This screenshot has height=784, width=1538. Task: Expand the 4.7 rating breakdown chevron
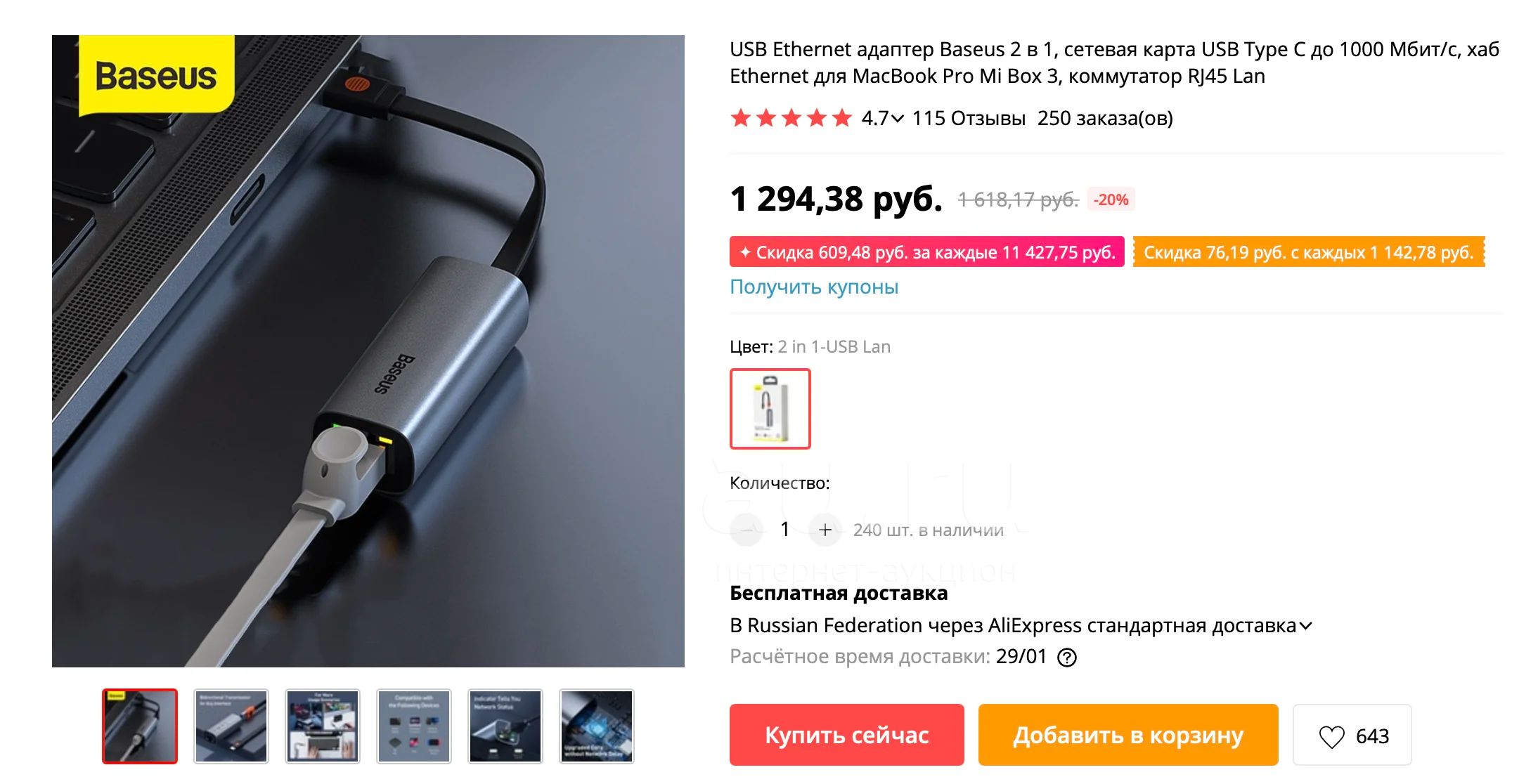click(897, 119)
